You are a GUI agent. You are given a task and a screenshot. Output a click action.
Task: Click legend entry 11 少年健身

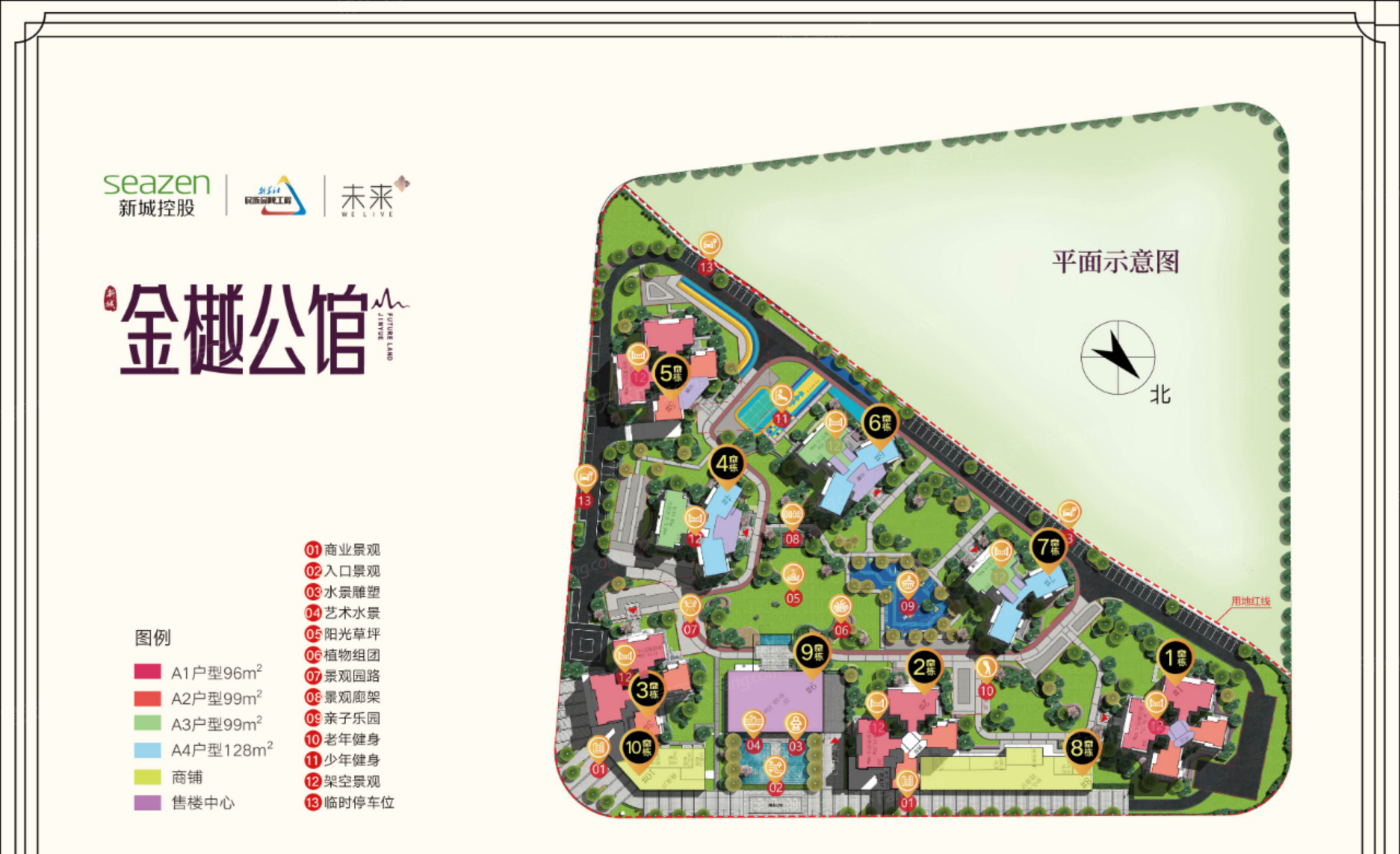(344, 760)
